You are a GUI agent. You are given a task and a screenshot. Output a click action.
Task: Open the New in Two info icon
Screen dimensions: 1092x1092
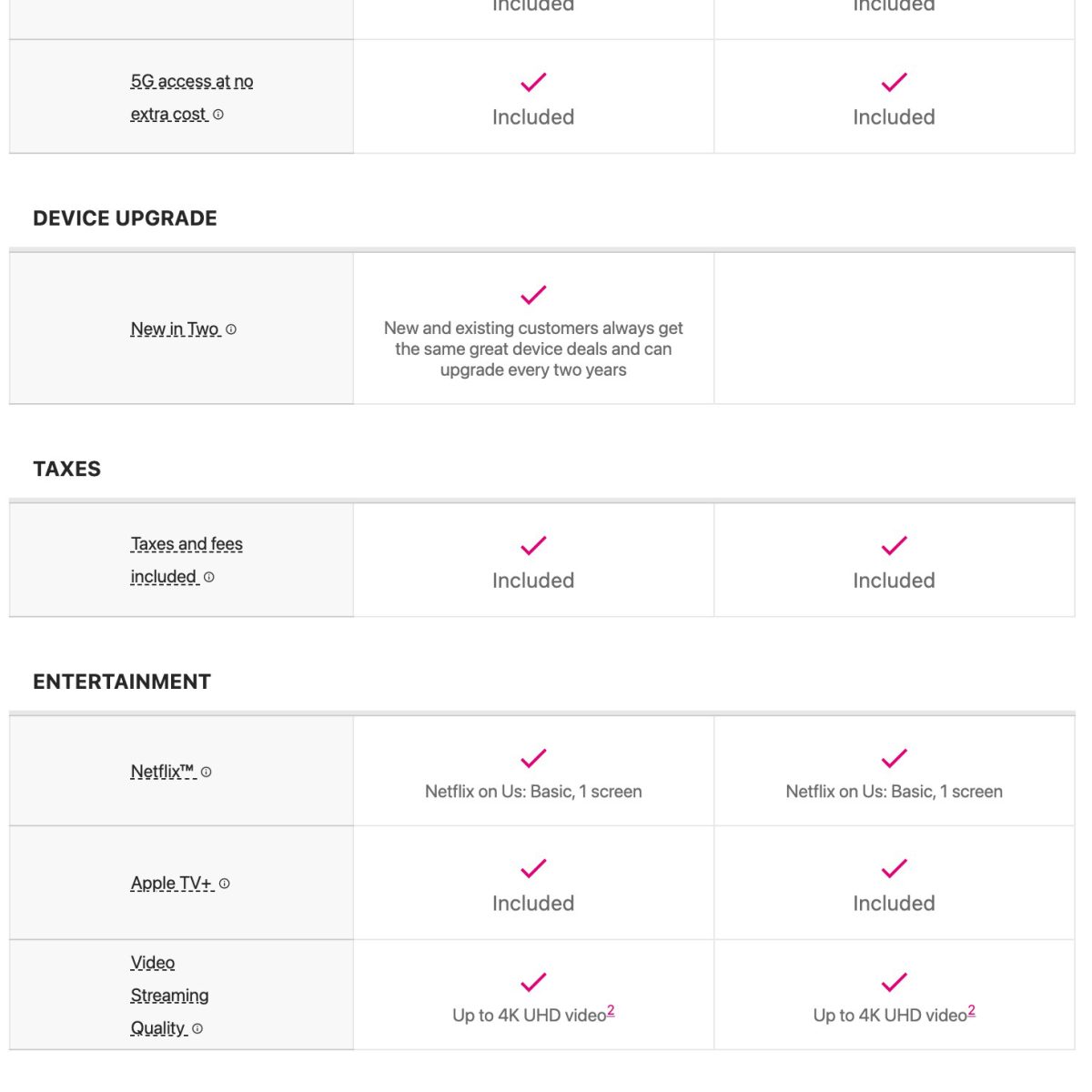point(231,329)
